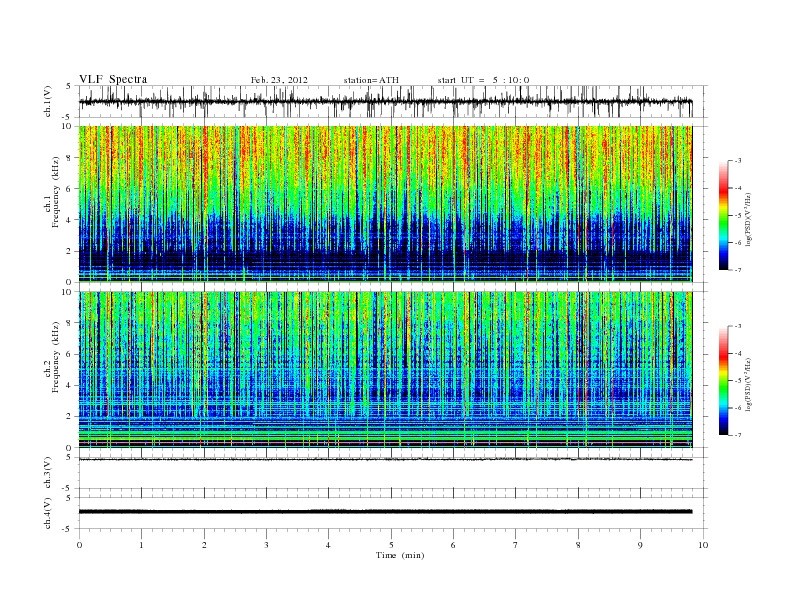The height and width of the screenshot is (612, 792).
Task: Click the "3" minute tick label
Action: (x=266, y=545)
